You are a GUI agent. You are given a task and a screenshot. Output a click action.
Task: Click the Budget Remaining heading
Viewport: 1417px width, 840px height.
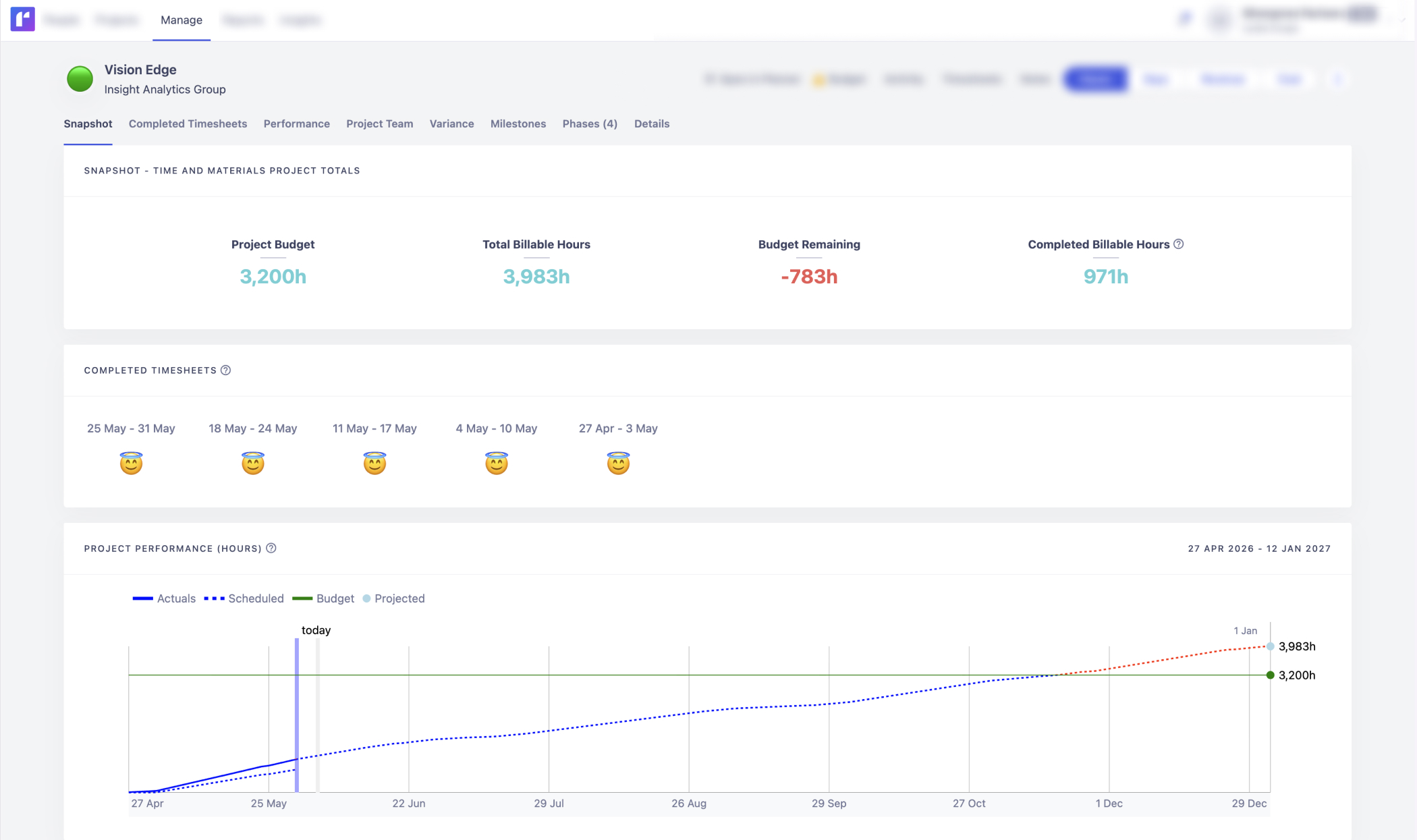(809, 244)
